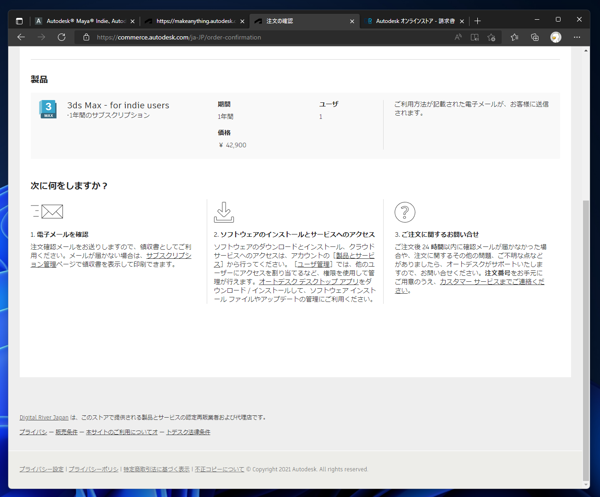
Task: Open the Favorites list icon
Action: (514, 37)
